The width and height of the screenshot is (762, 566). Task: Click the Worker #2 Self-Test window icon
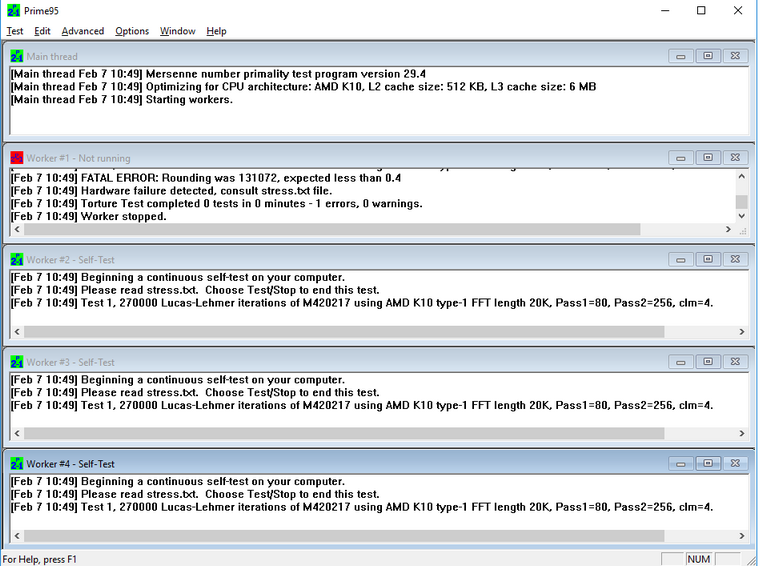click(17, 260)
